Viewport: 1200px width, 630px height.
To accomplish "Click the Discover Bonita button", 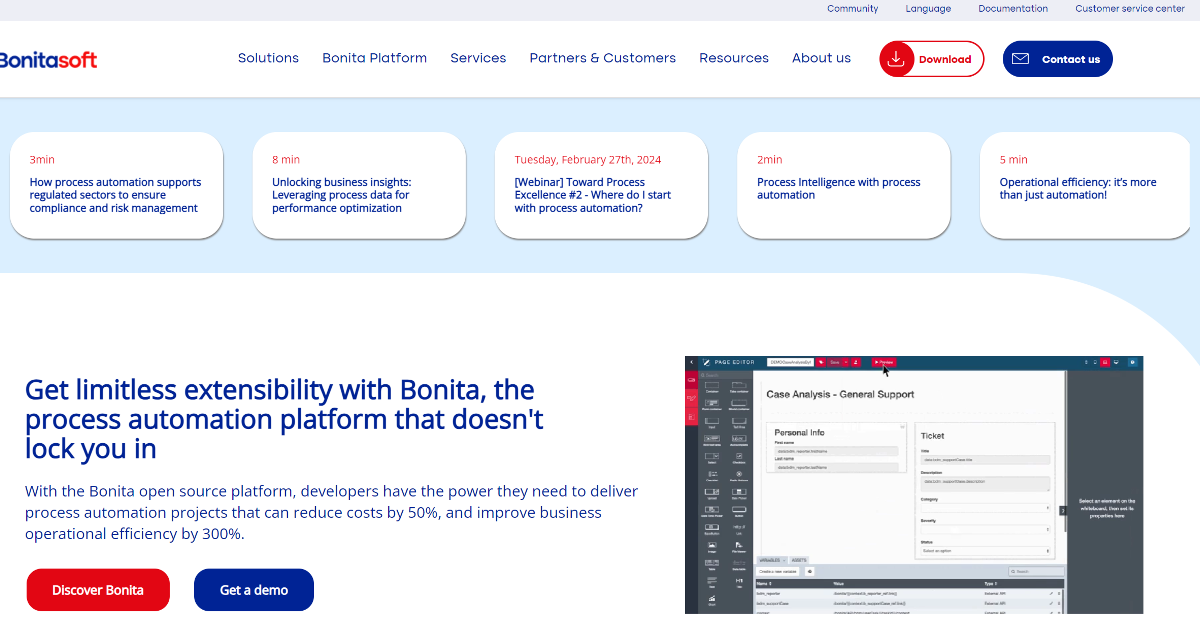I will 98,590.
